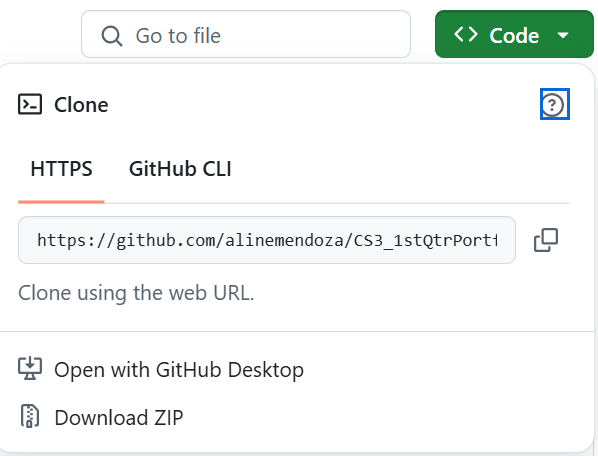The height and width of the screenshot is (456, 598).
Task: Select the HTTPS clone URL text field
Action: coord(267,240)
